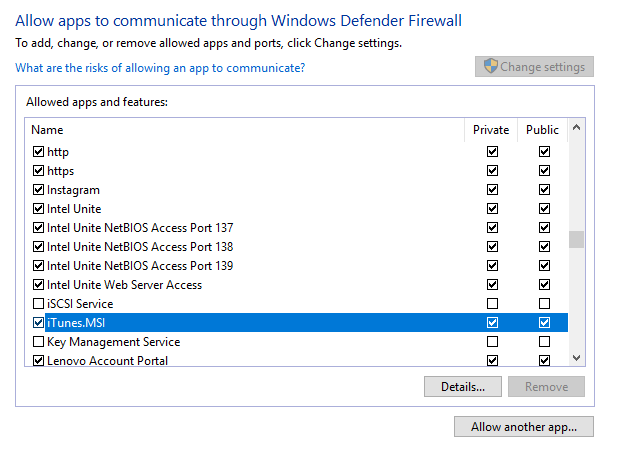Open Details for the selected app
The width and height of the screenshot is (618, 451).
point(462,386)
